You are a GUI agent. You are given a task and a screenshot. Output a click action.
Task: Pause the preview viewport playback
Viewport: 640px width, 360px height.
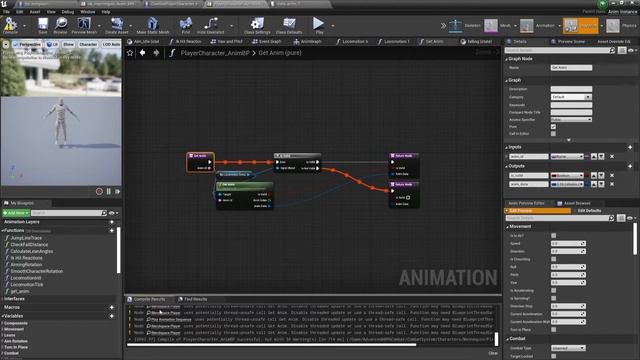click(x=109, y=191)
